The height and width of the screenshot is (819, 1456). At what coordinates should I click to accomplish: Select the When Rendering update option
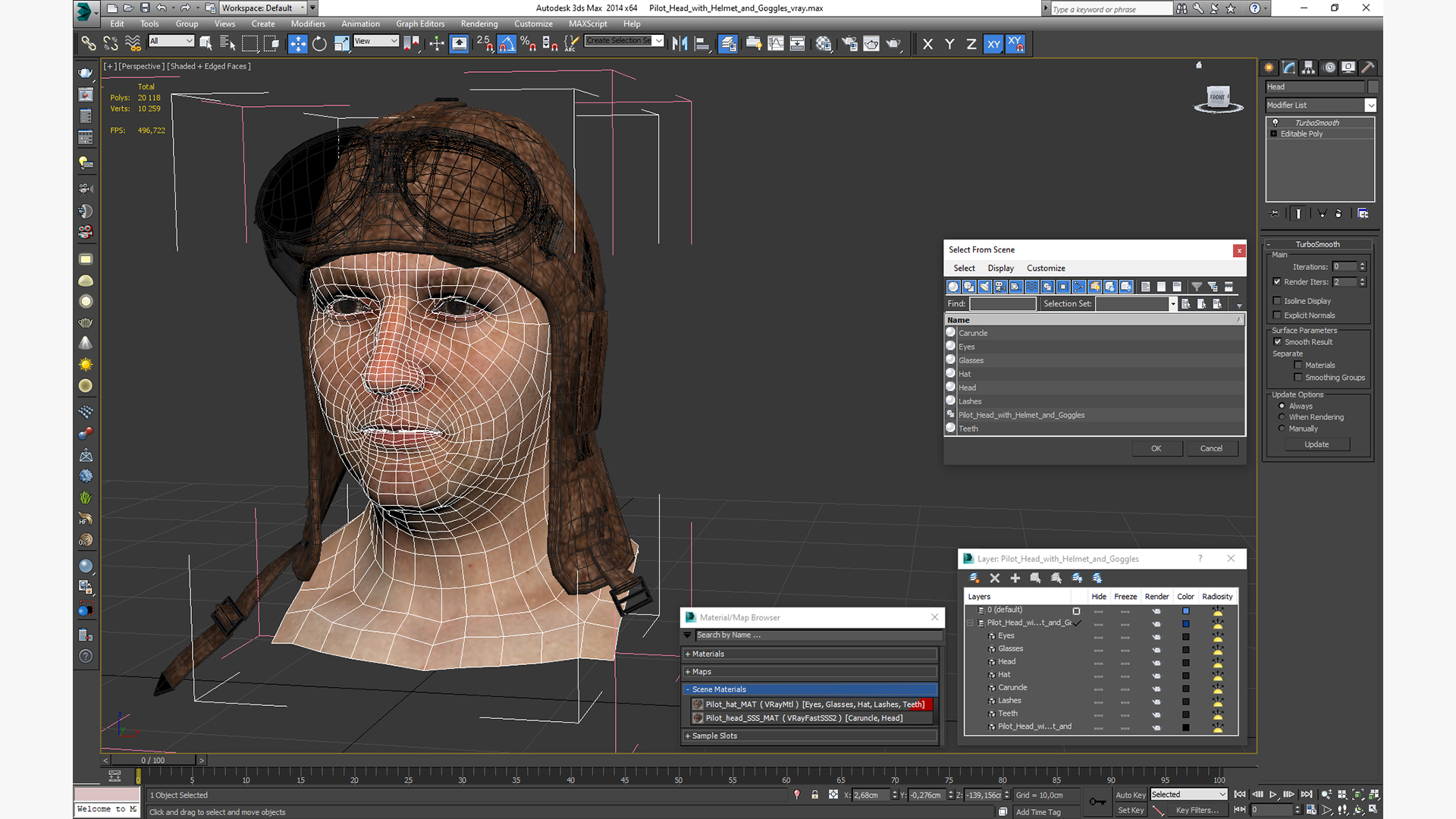(1282, 417)
